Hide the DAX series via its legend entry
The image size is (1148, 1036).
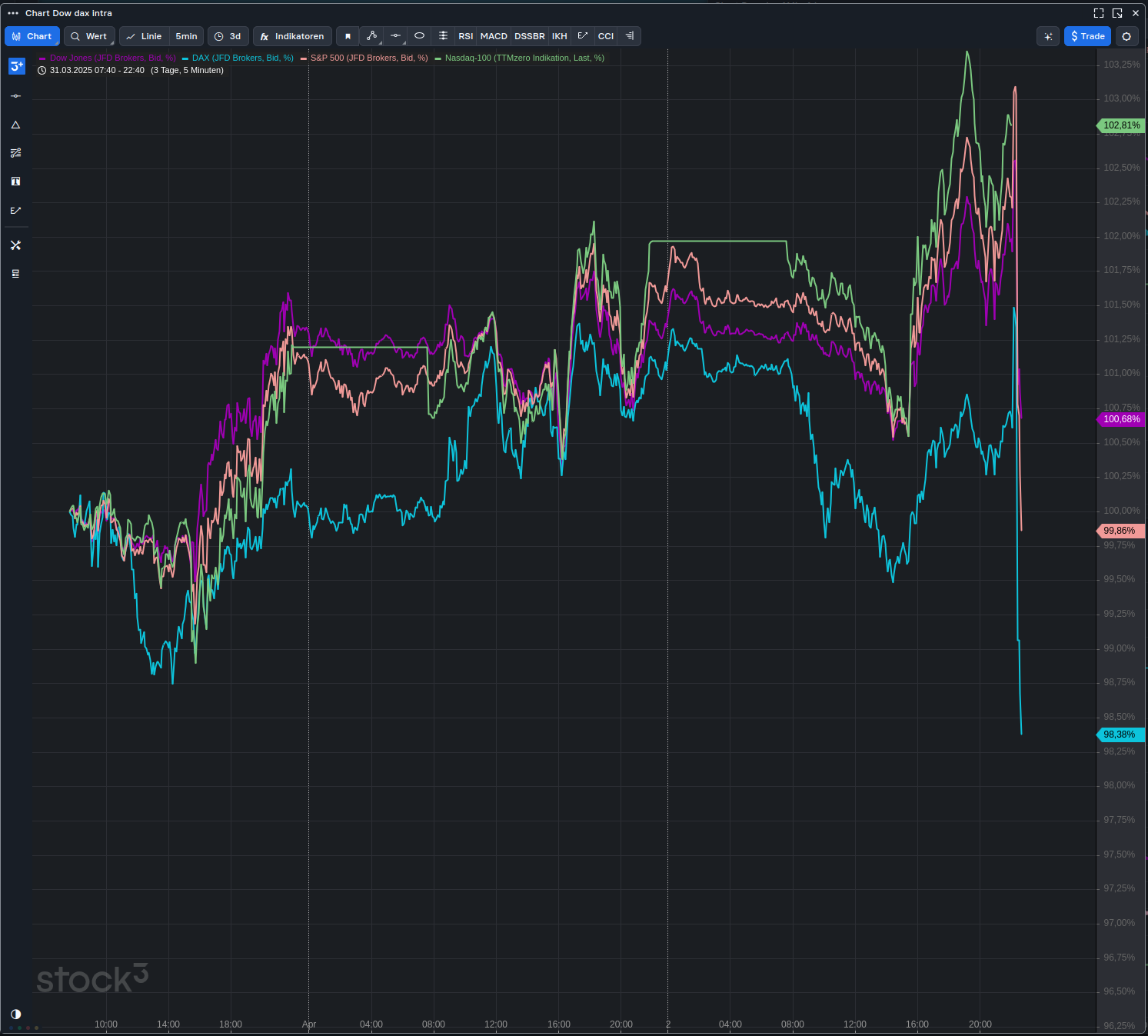241,58
